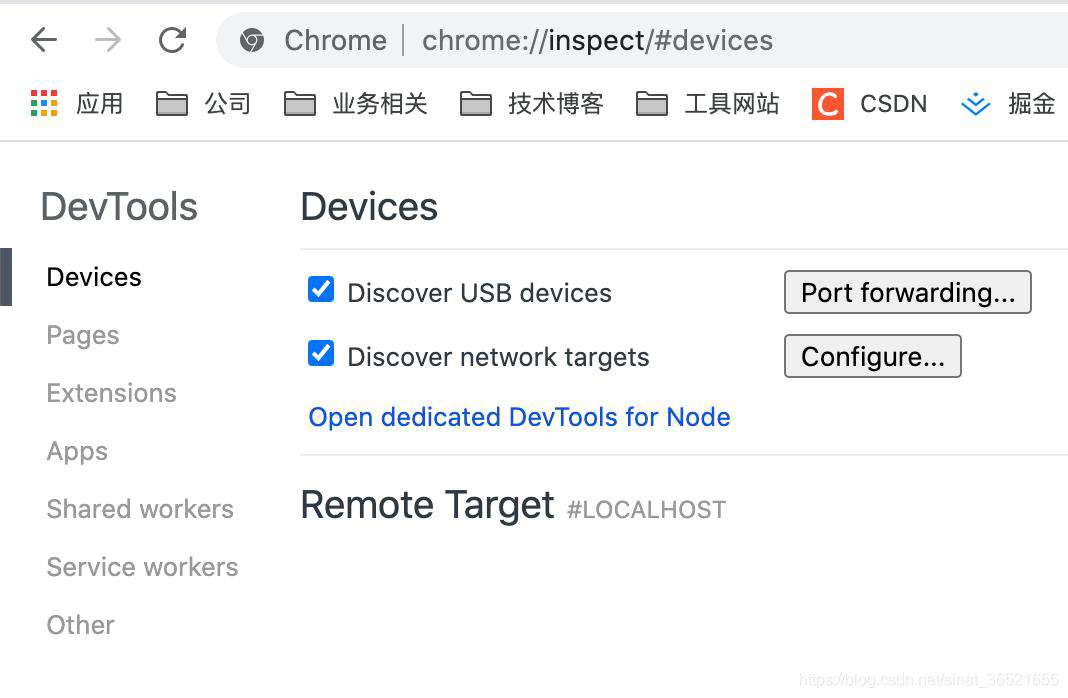Expand the 业务相关 bookmark folder
The height and width of the screenshot is (698, 1068).
tap(356, 104)
